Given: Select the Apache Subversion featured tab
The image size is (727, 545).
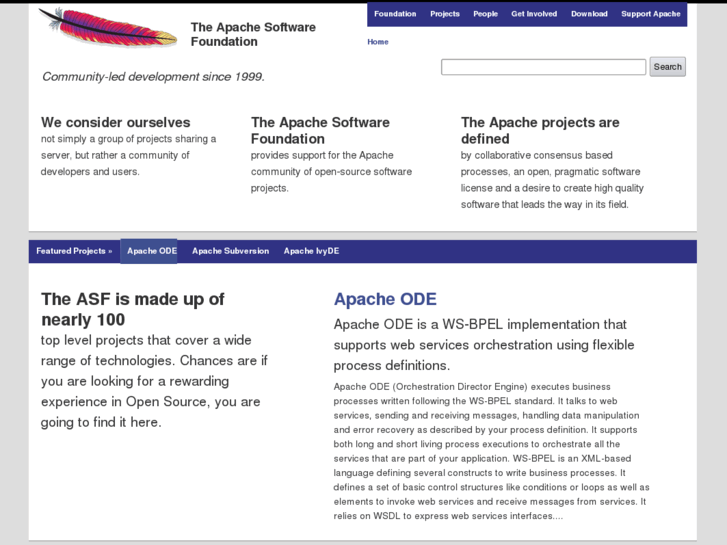Looking at the screenshot, I should (x=230, y=251).
